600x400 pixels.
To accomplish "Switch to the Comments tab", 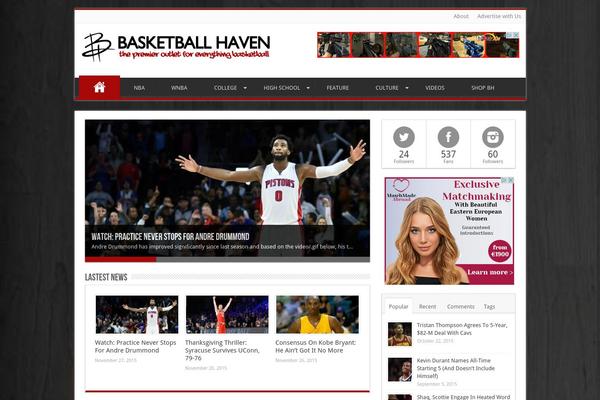I will [461, 306].
